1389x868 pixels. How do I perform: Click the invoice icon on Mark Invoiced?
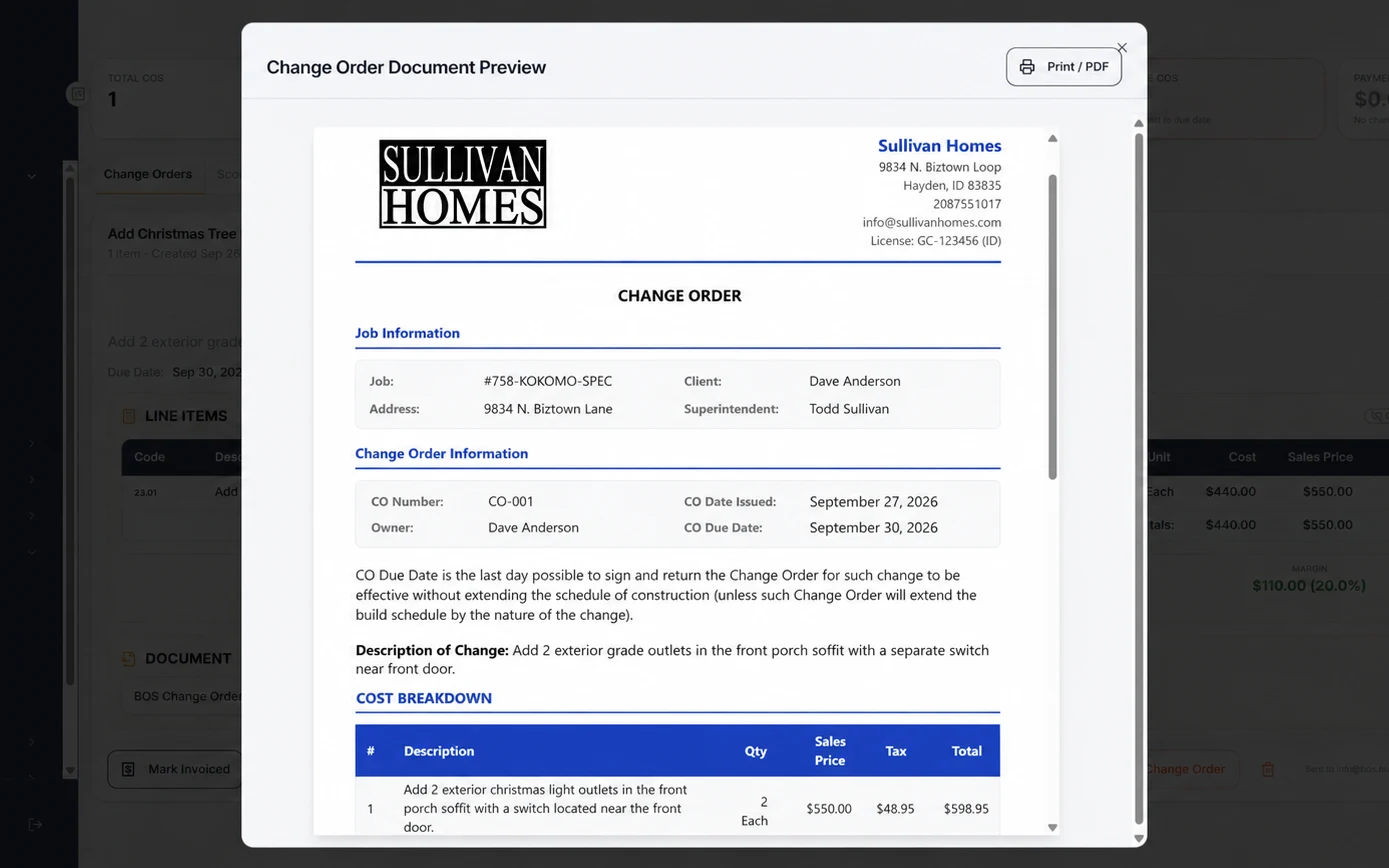pyautogui.click(x=128, y=769)
